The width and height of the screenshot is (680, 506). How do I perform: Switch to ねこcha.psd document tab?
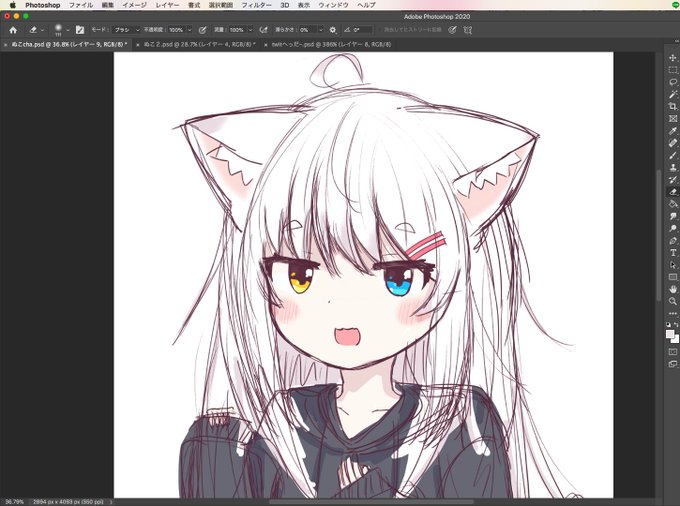(66, 44)
